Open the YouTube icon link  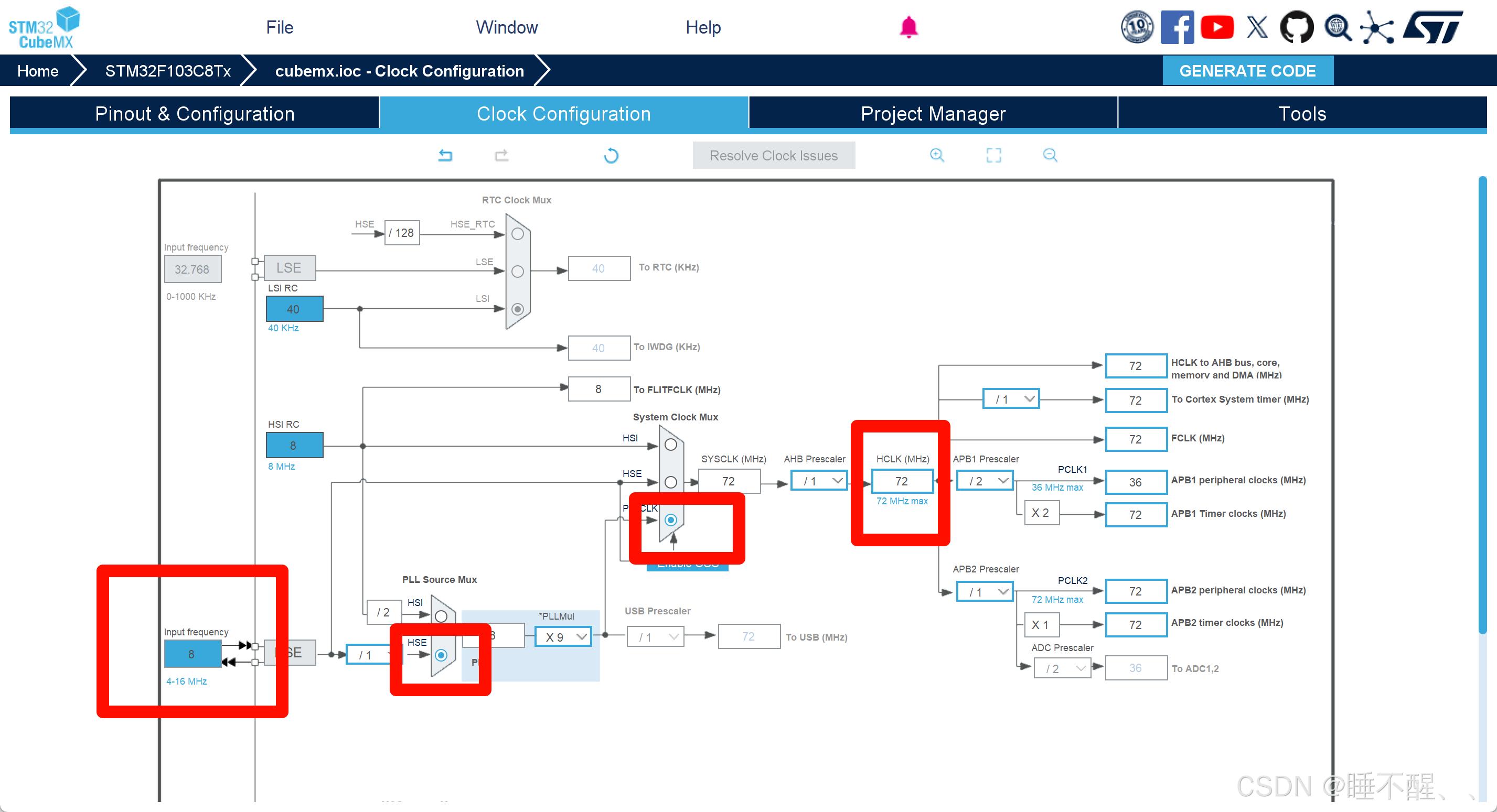click(x=1217, y=27)
